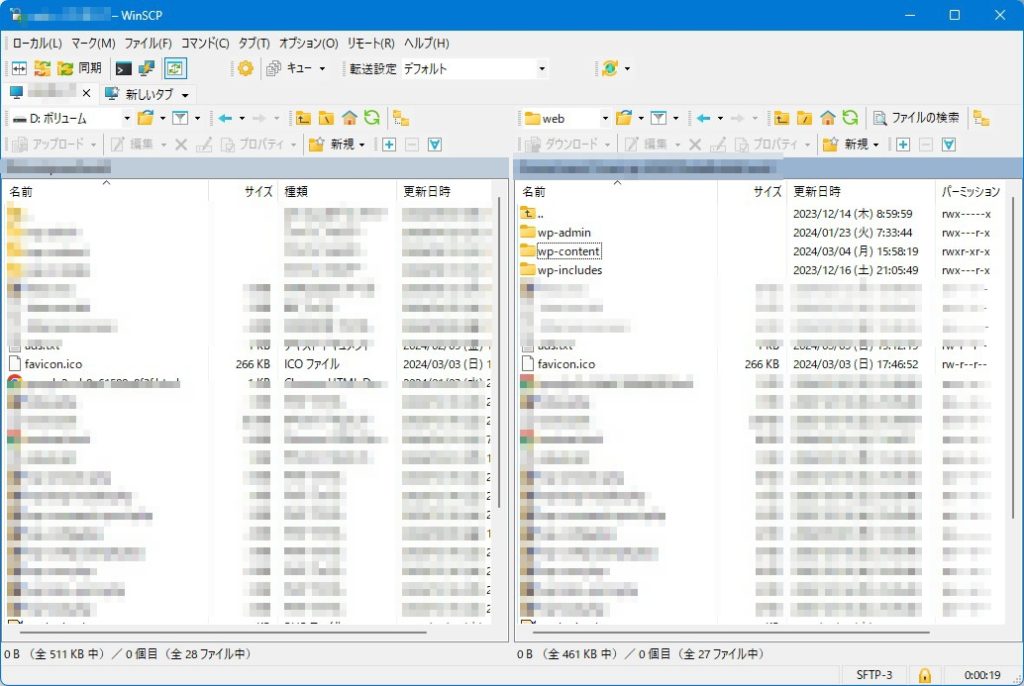
Task: Select the wp-content folder in the remote panel
Action: [568, 251]
